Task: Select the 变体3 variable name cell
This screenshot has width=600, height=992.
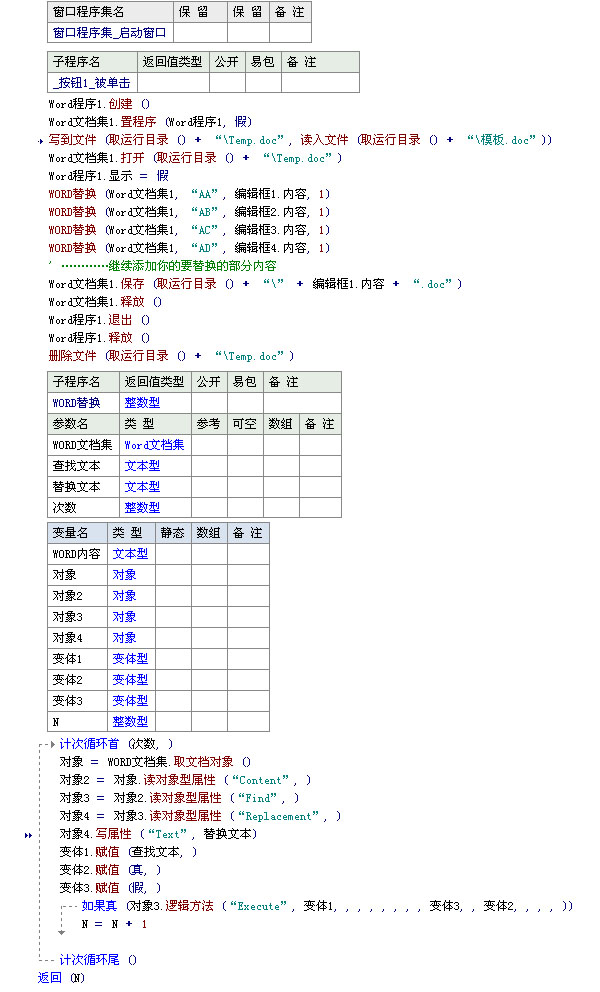Action: (x=77, y=700)
